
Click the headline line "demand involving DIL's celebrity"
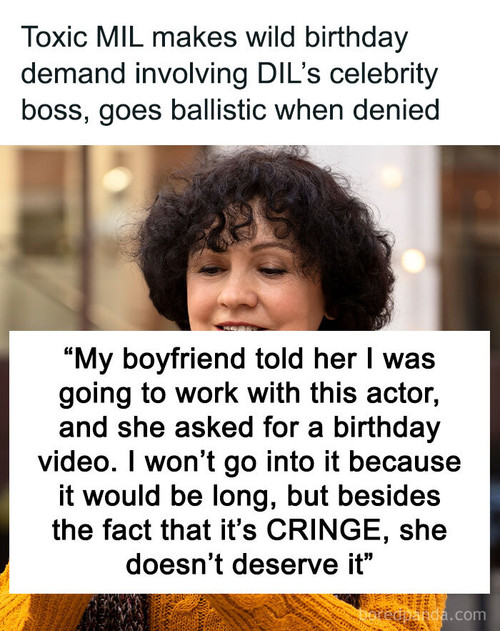tap(229, 75)
